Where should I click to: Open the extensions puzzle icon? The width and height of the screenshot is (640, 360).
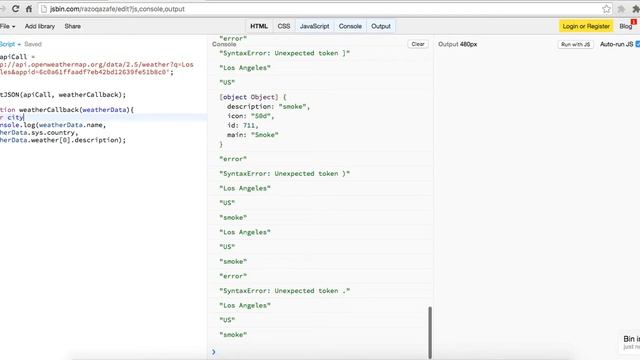click(x=635, y=9)
